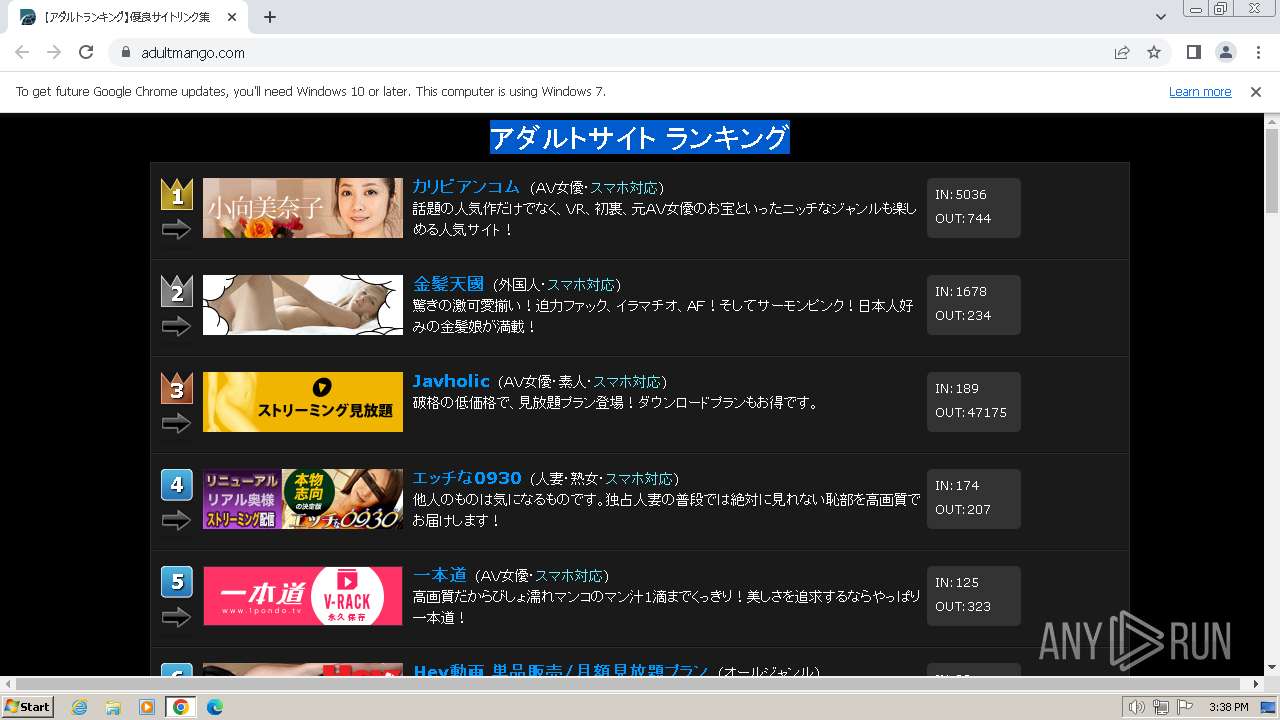
Task: Click the IN:174 counter text
Action: 957,486
